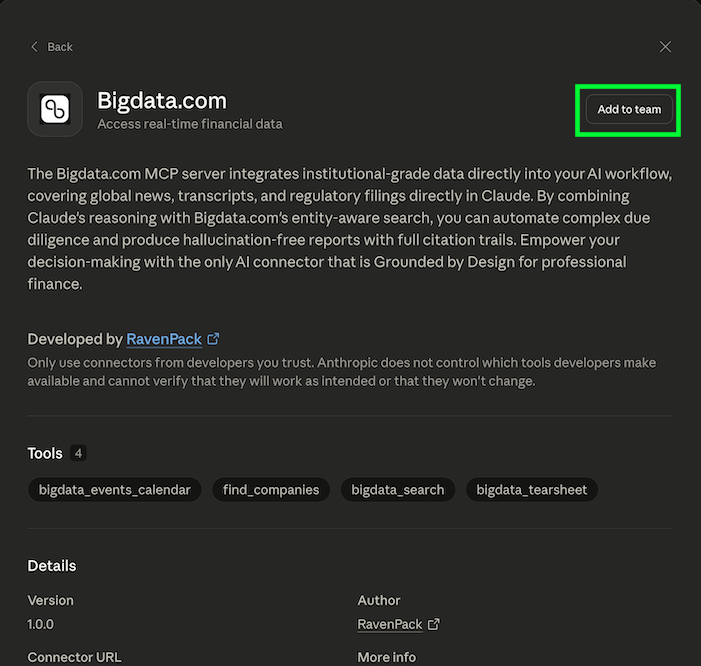Click the version value 1.0.0
The height and width of the screenshot is (666, 701).
[41, 624]
